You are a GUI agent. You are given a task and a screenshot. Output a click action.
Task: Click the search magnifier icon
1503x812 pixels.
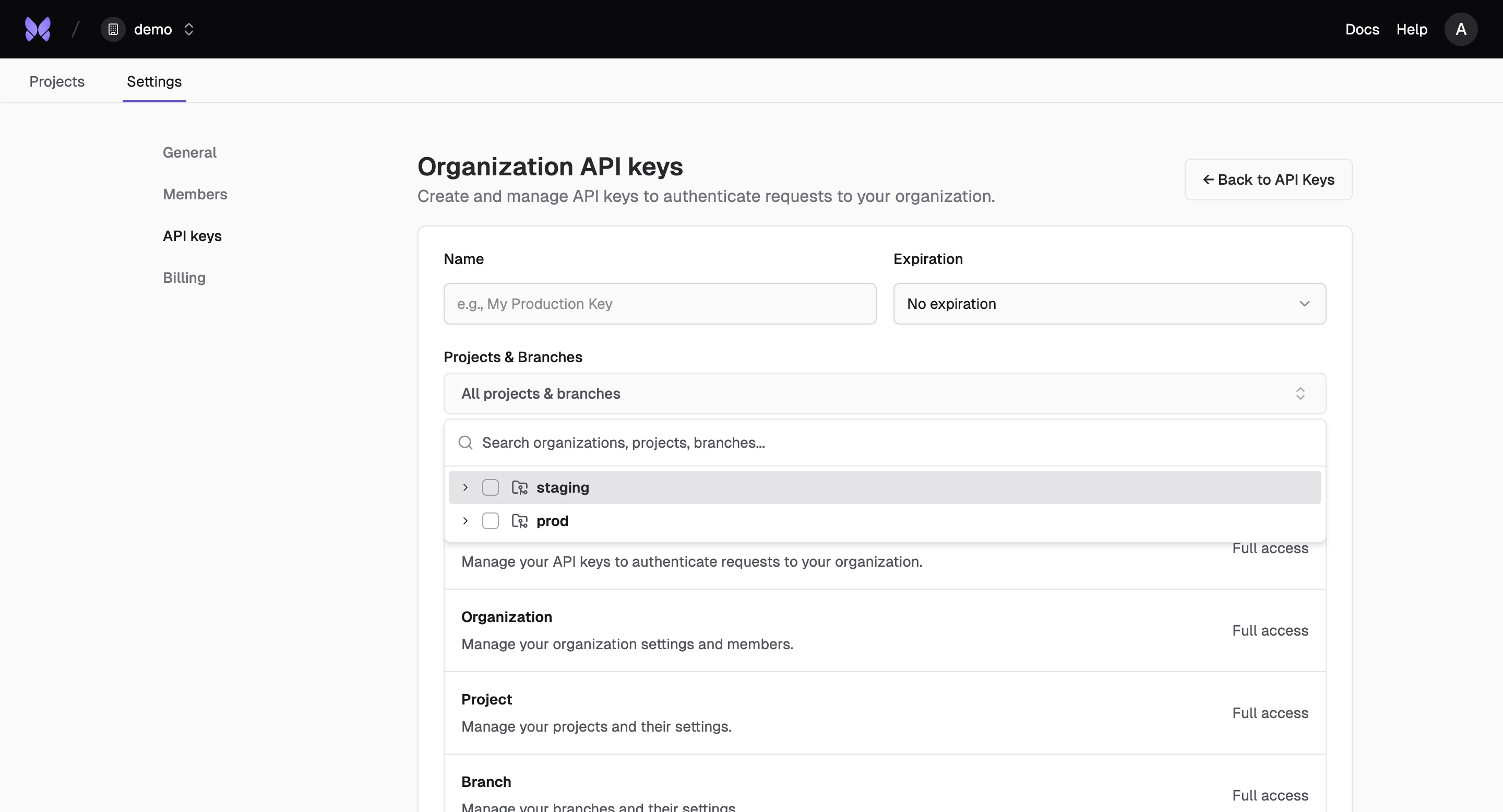tap(465, 443)
